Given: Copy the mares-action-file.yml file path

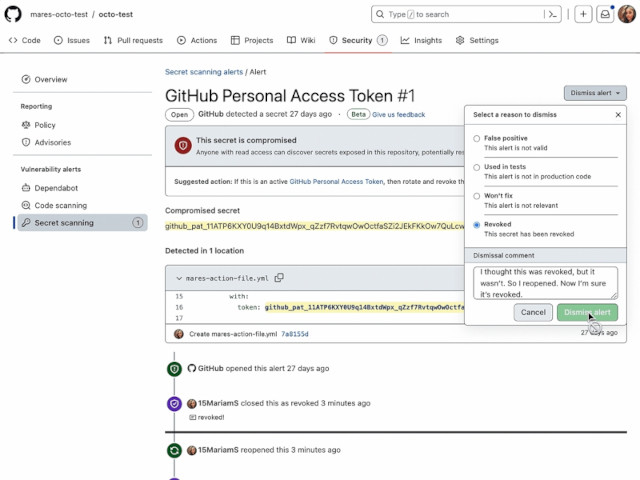Looking at the screenshot, I should [279, 278].
